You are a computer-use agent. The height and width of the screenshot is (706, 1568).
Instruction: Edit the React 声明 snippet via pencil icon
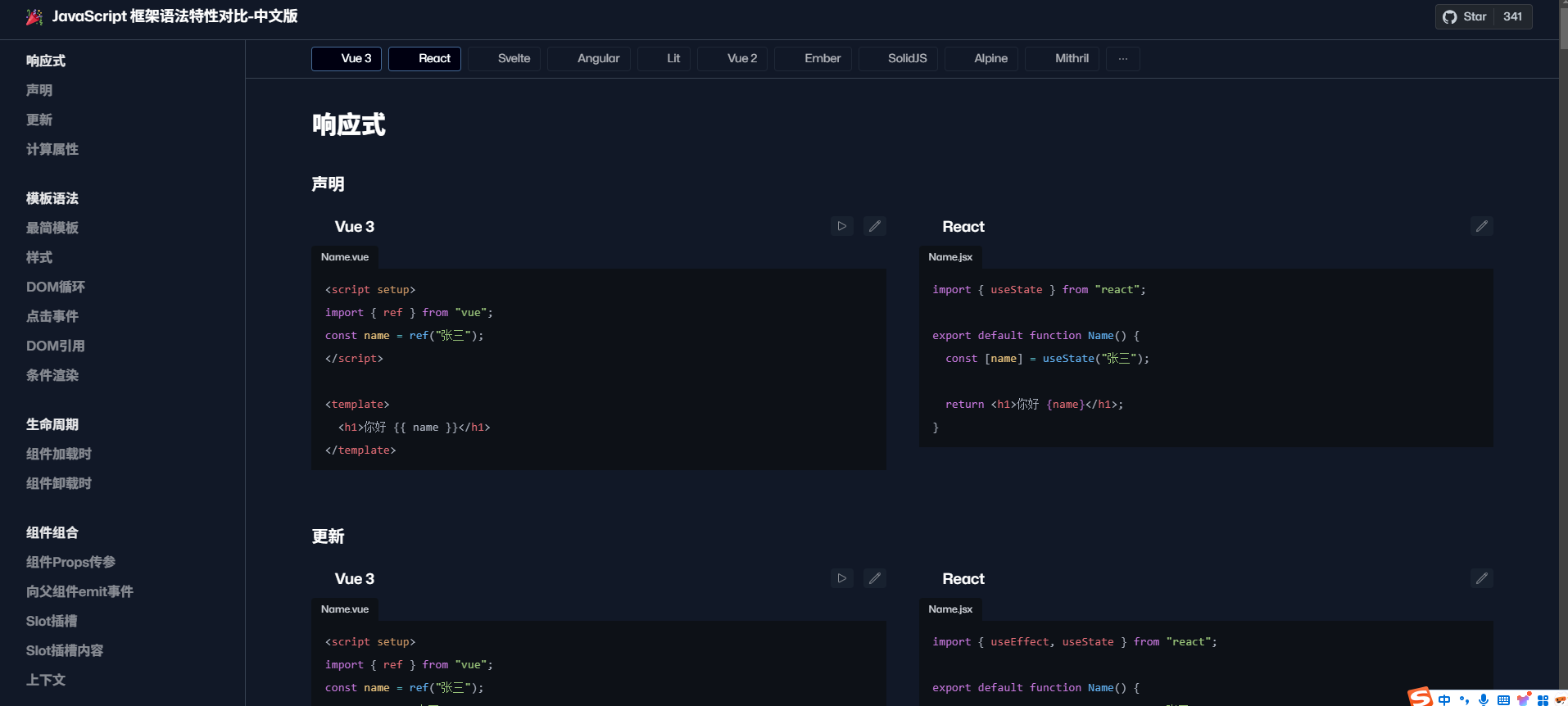pos(1482,226)
